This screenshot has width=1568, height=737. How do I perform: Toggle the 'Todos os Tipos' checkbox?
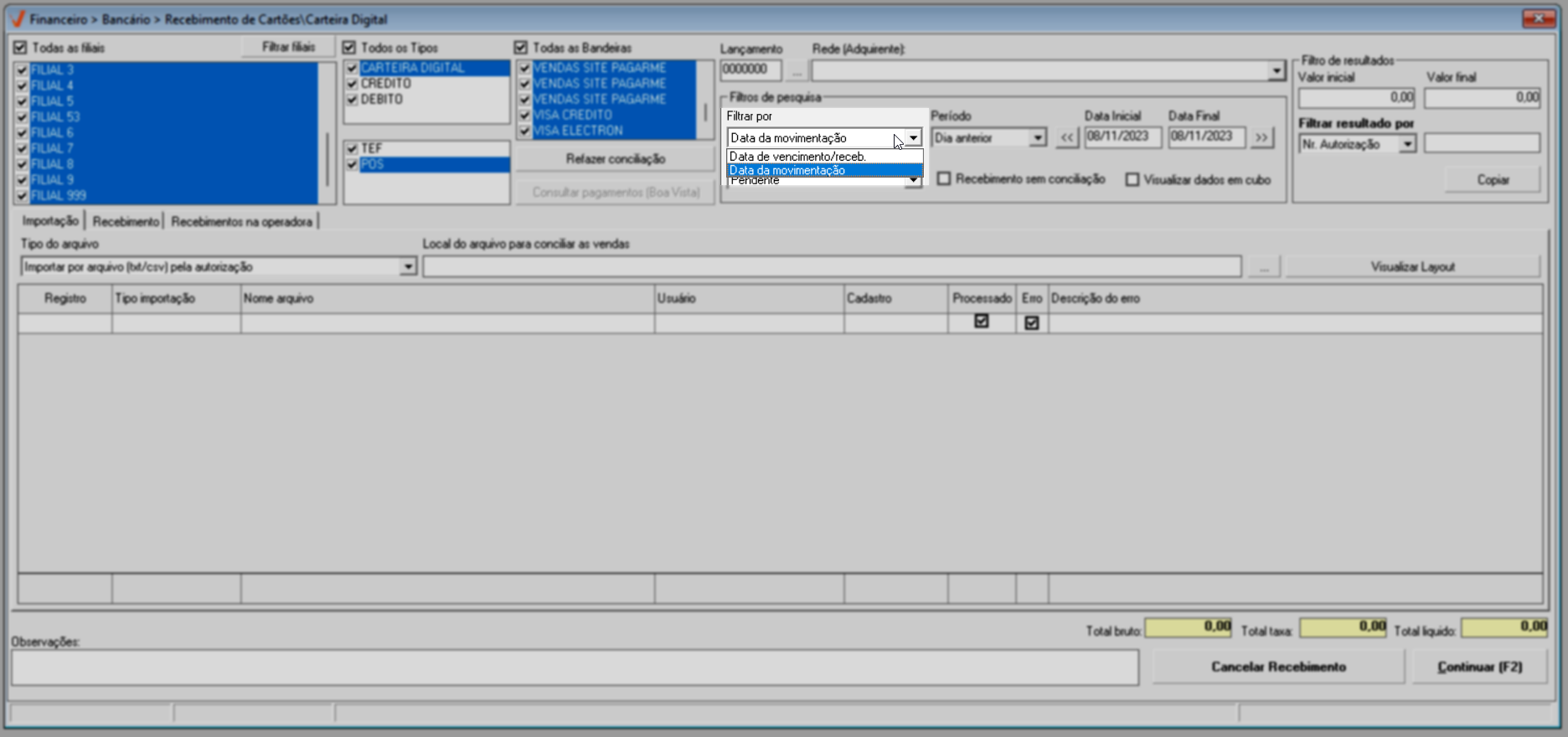pyautogui.click(x=349, y=48)
